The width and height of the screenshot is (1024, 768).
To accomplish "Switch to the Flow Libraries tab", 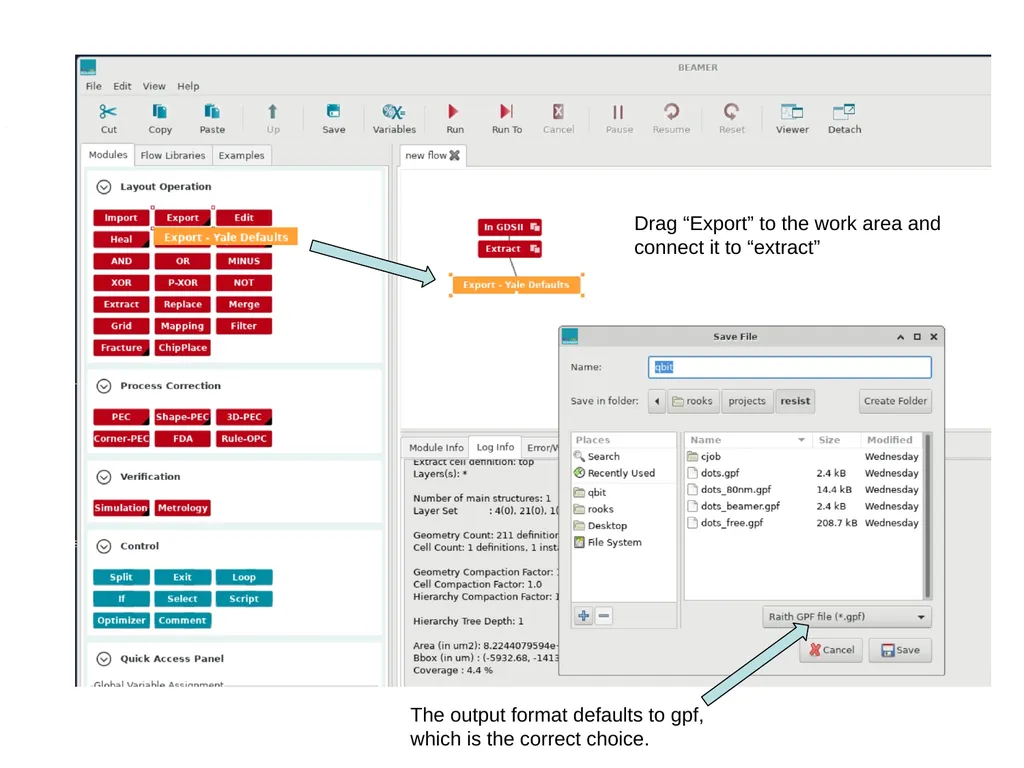I will tap(172, 155).
